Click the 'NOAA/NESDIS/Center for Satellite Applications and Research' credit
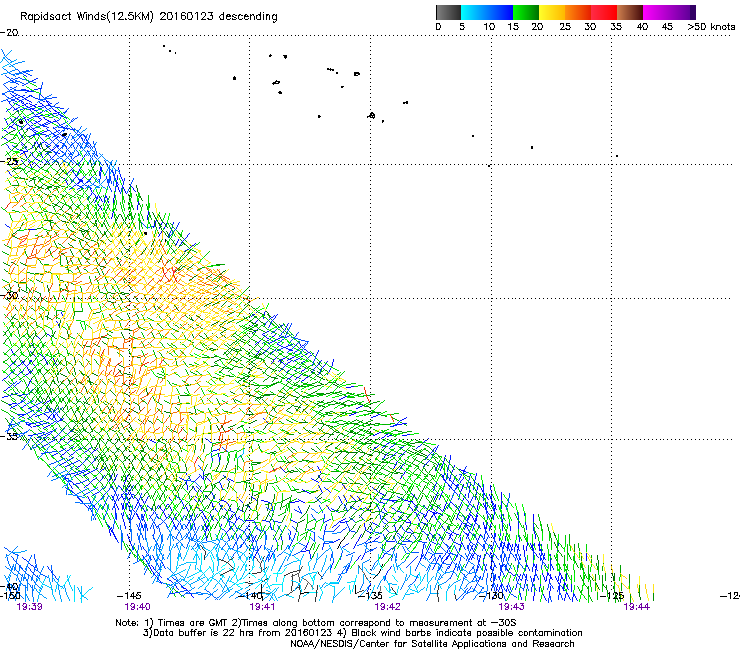The height and width of the screenshot is (650, 740). pyautogui.click(x=432, y=644)
